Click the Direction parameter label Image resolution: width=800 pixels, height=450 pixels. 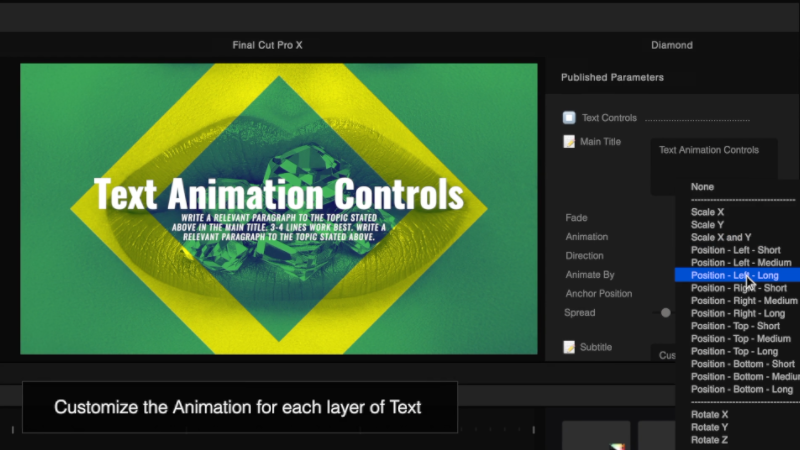click(x=584, y=256)
